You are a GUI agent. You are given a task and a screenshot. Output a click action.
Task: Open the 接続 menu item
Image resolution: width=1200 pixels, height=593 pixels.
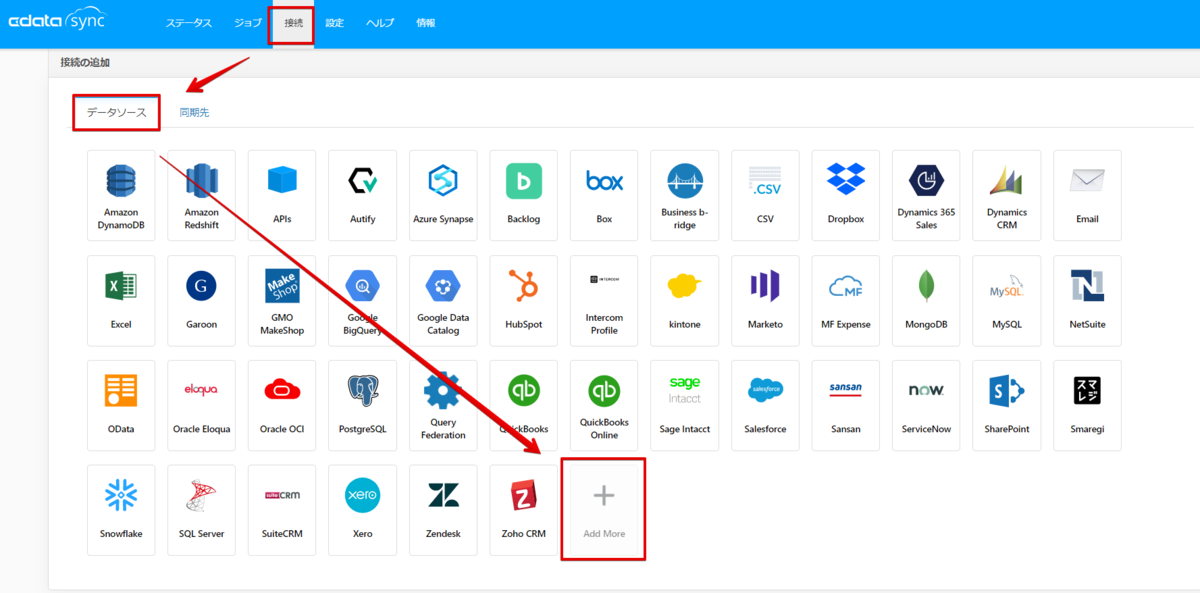[x=293, y=23]
